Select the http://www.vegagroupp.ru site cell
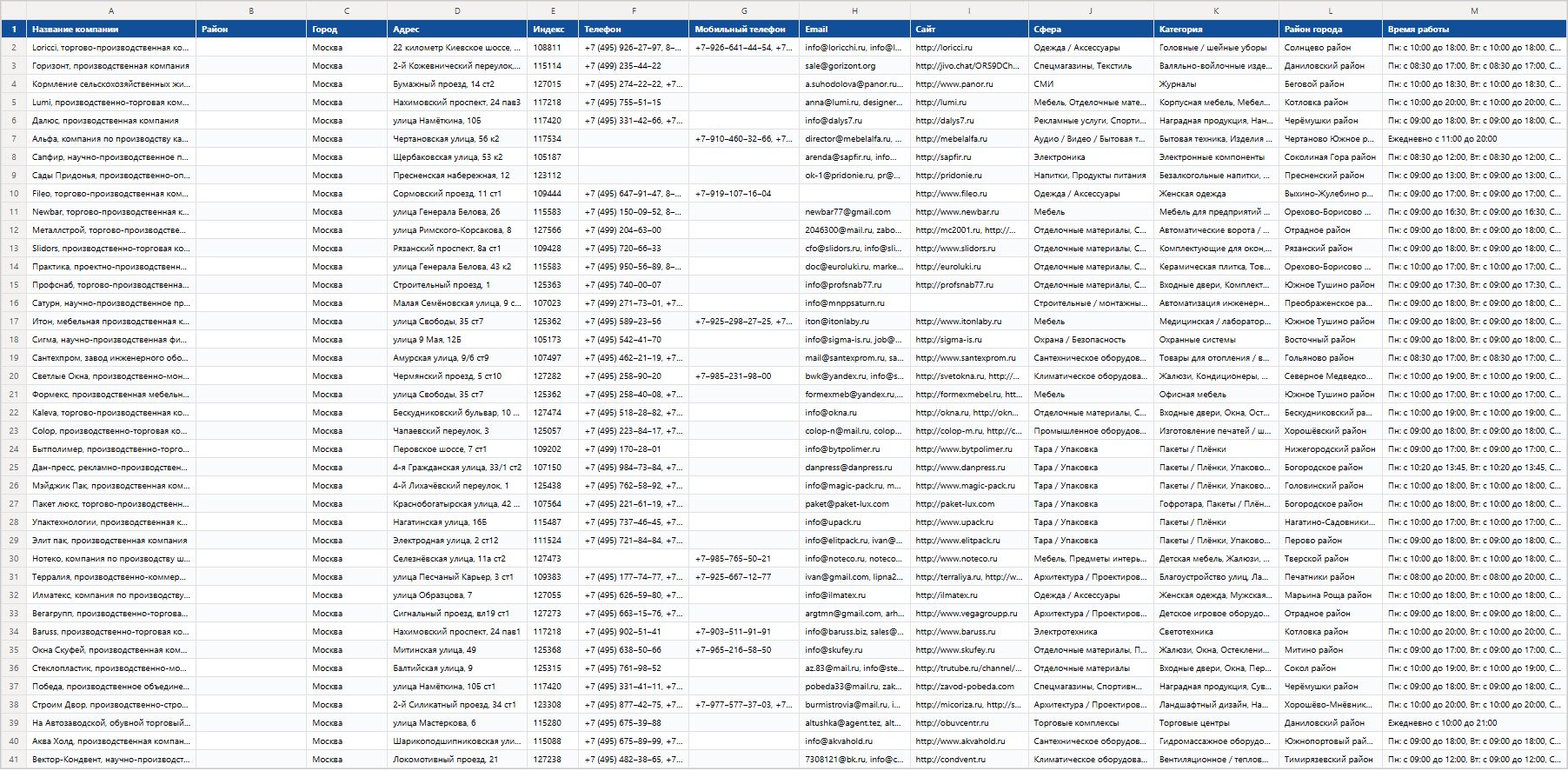1568x784 pixels. [x=969, y=614]
